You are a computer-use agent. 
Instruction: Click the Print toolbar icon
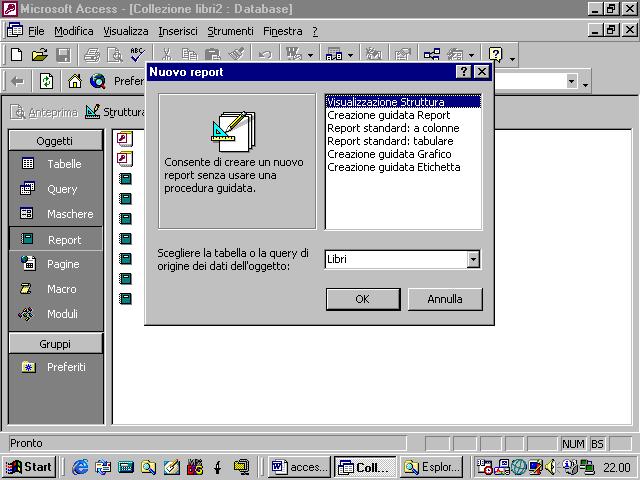pyautogui.click(x=92, y=55)
